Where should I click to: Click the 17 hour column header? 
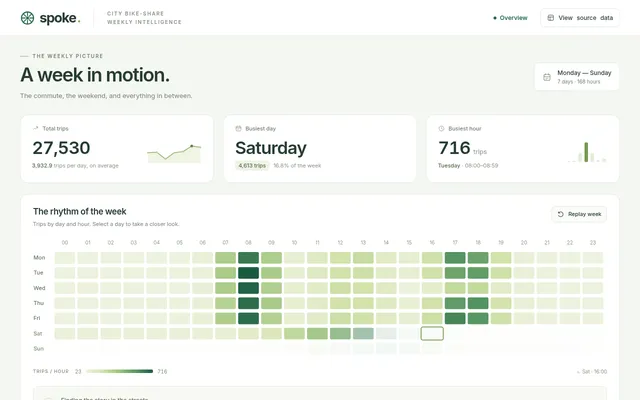455,242
